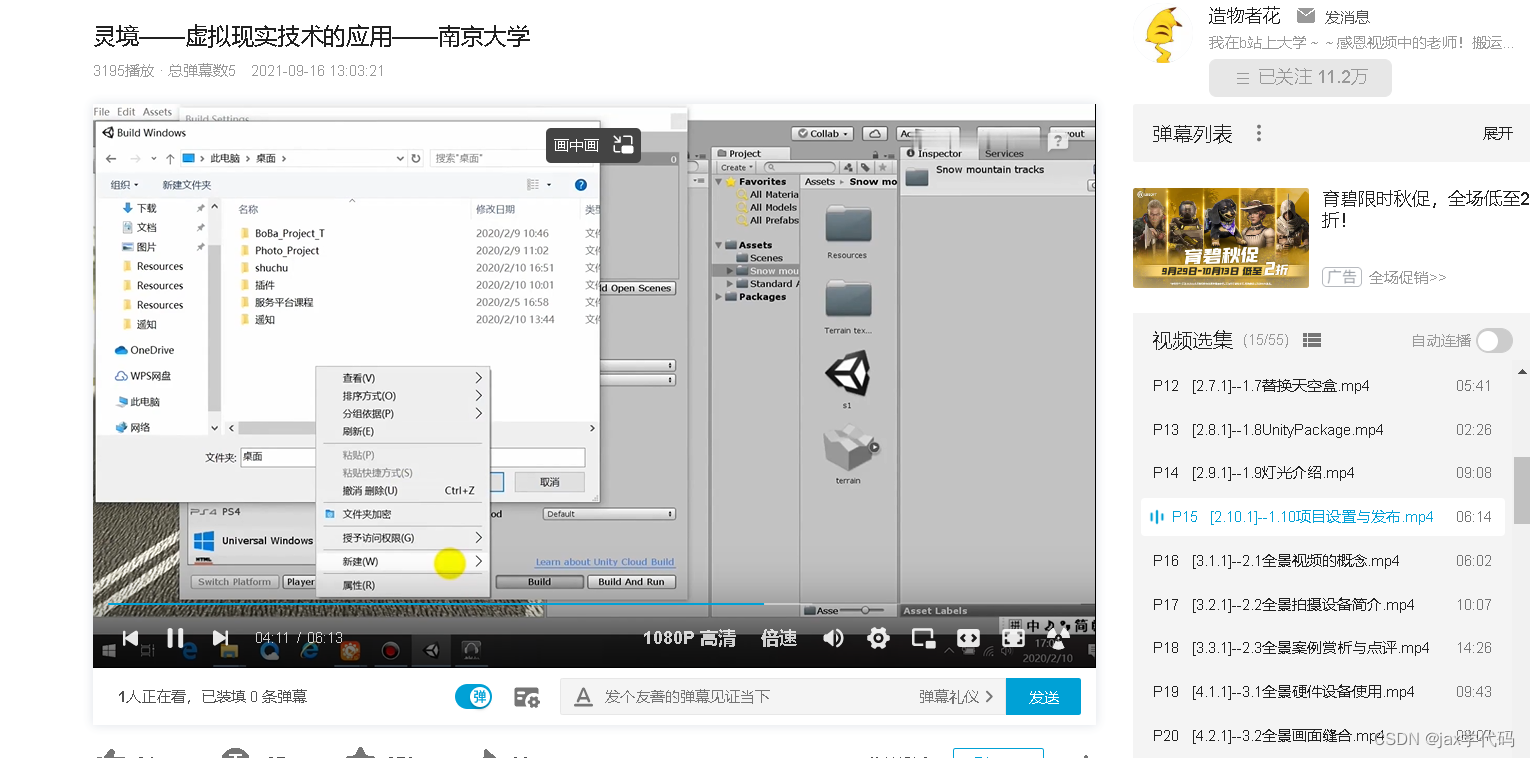1530x758 pixels.
Task: Open the 新建(W) submenu
Action: point(402,562)
